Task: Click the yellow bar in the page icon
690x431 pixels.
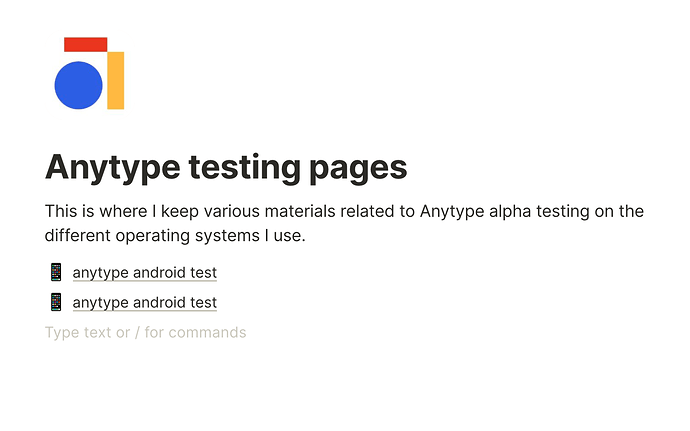Action: [x=116, y=81]
